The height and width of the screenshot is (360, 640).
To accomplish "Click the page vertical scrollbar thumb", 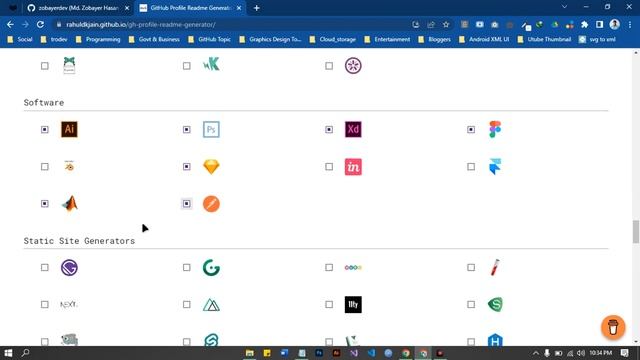I will point(636,231).
